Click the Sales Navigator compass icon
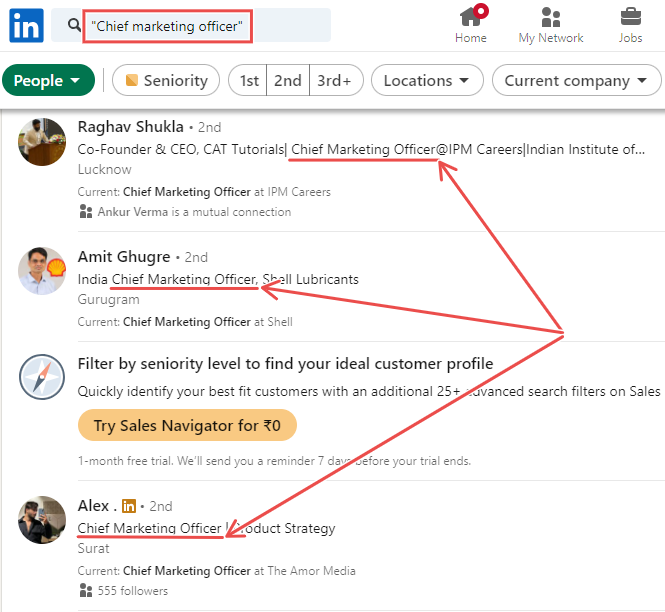 (x=42, y=377)
